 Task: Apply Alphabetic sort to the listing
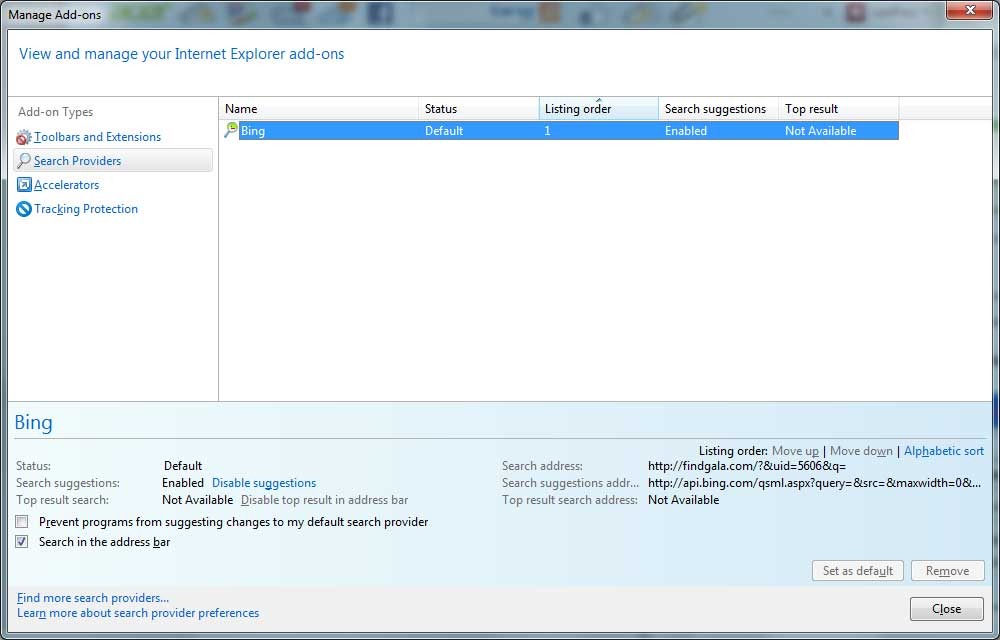click(944, 451)
